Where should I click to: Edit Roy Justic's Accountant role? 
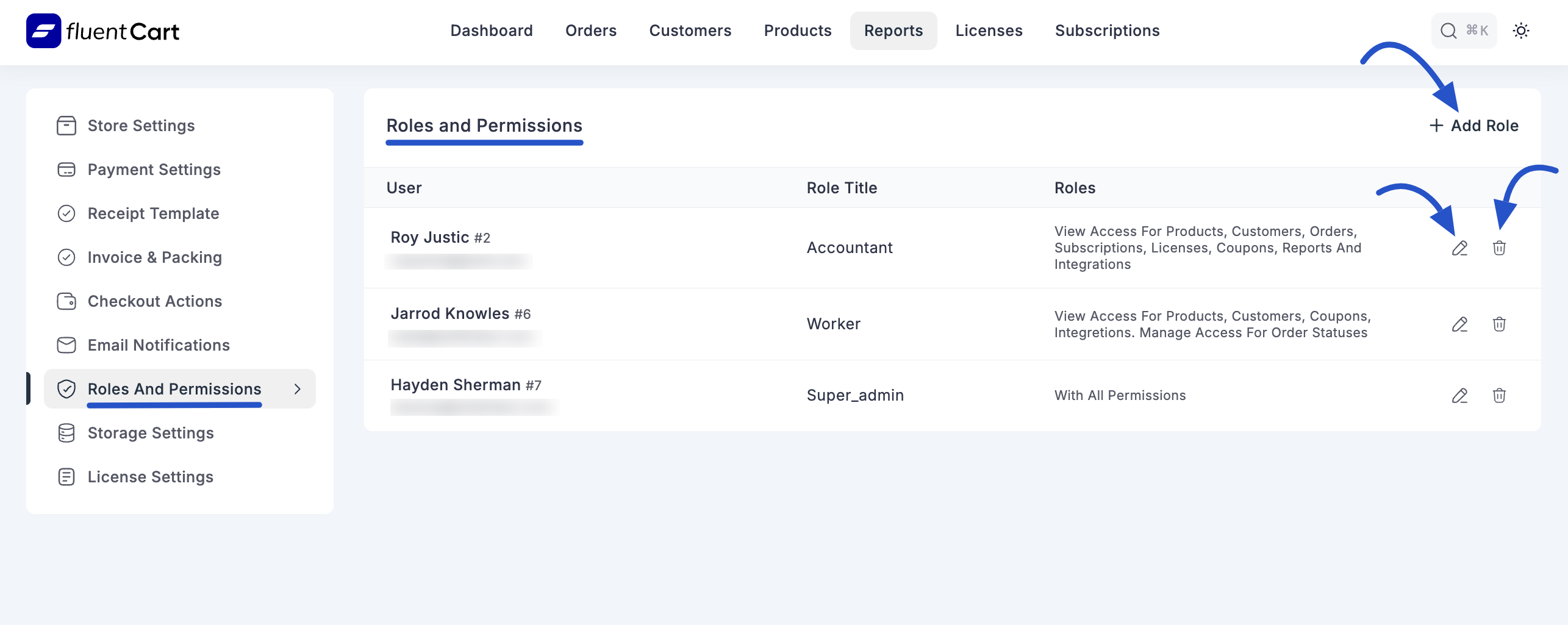[1461, 248]
